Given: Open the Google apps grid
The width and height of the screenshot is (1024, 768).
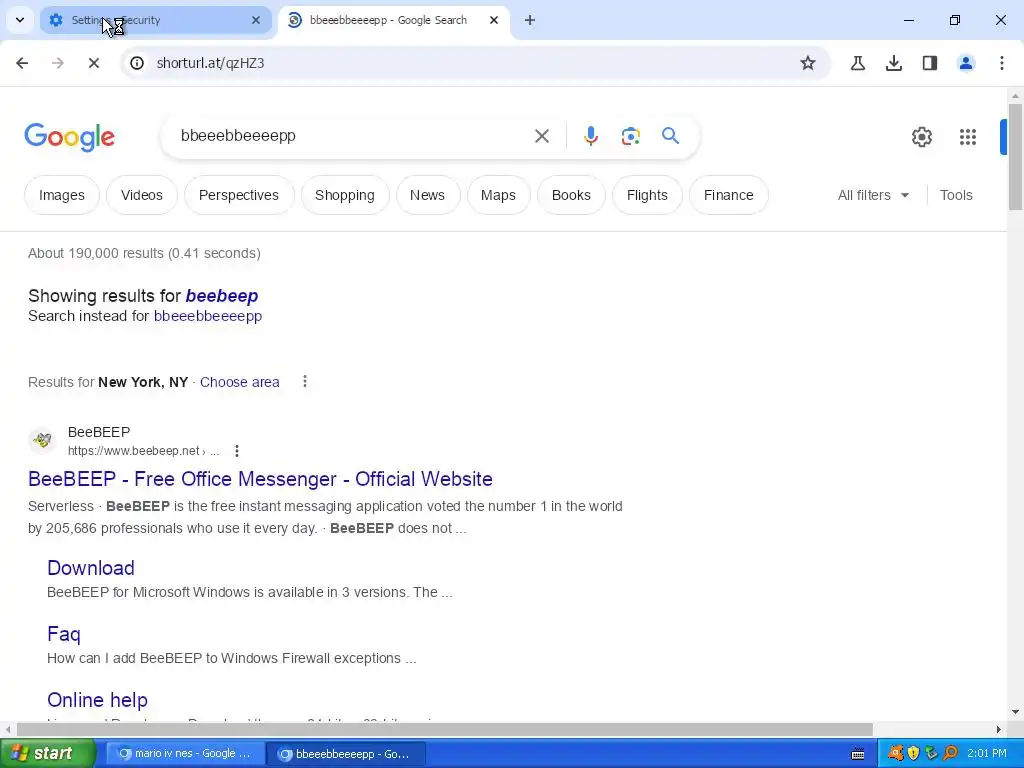Looking at the screenshot, I should [968, 137].
